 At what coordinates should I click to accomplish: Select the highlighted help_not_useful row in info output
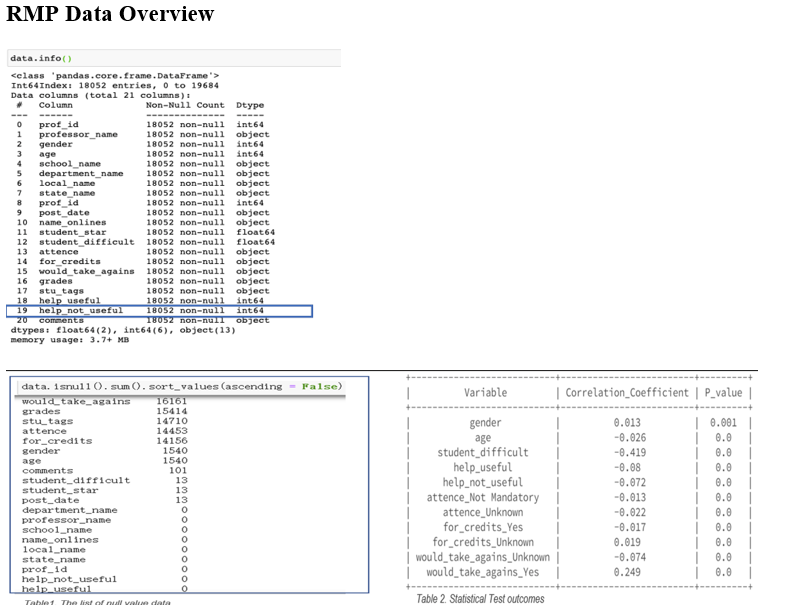click(160, 311)
